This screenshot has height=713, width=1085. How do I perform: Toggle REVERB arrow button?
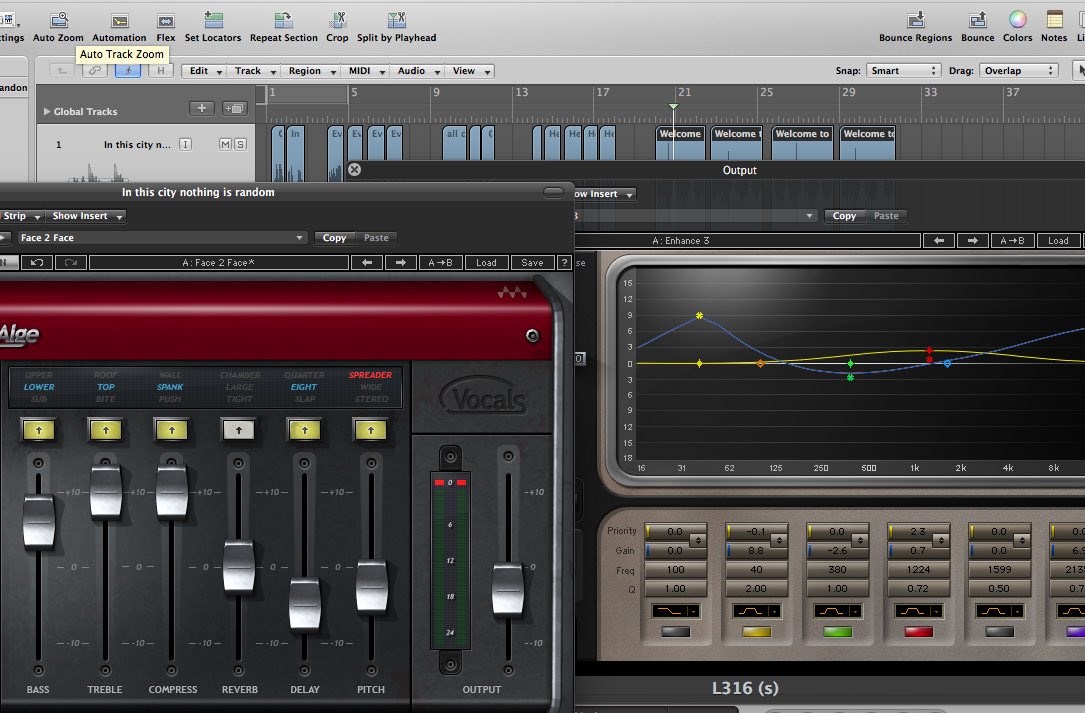[x=239, y=430]
